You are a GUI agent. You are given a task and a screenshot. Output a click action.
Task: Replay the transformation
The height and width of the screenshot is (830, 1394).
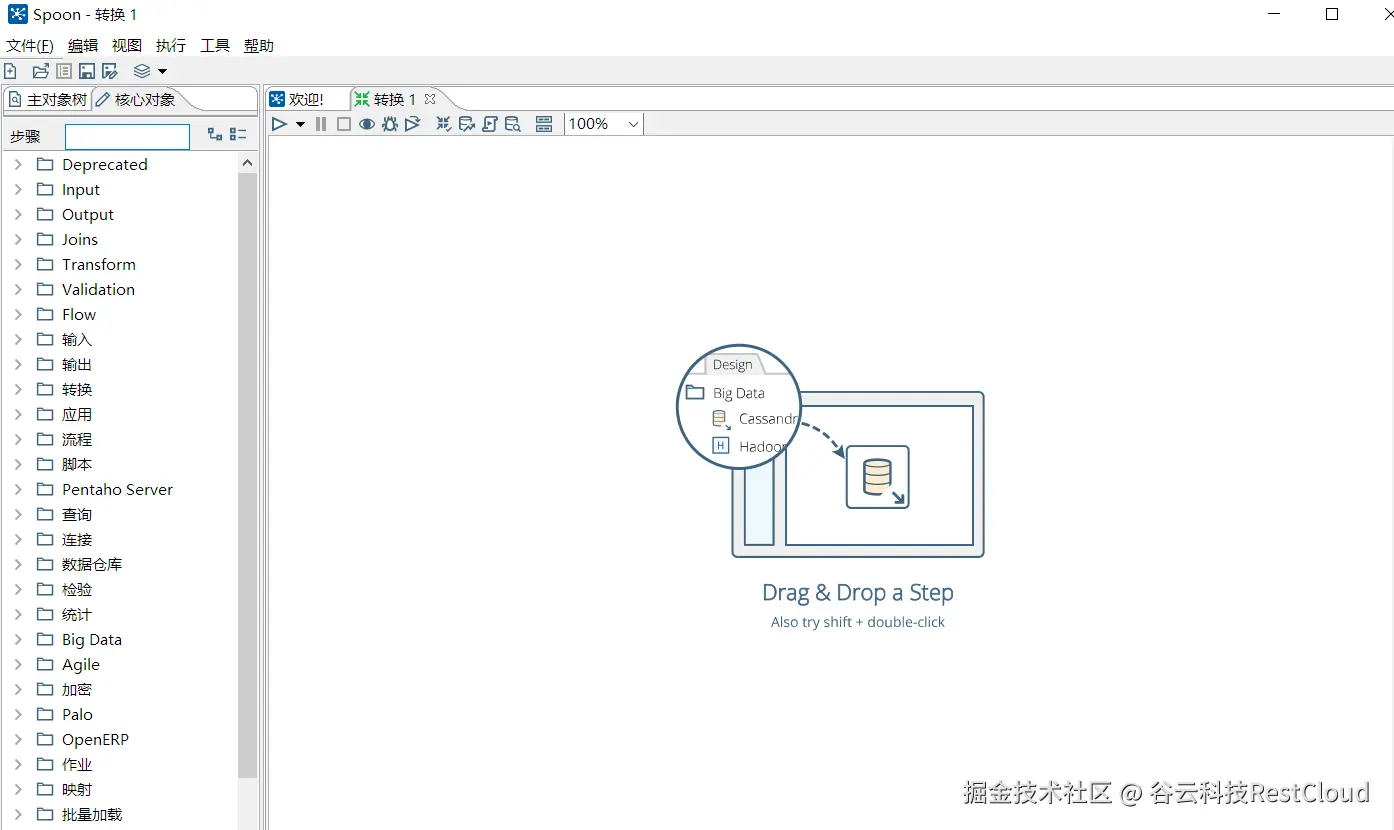(412, 124)
